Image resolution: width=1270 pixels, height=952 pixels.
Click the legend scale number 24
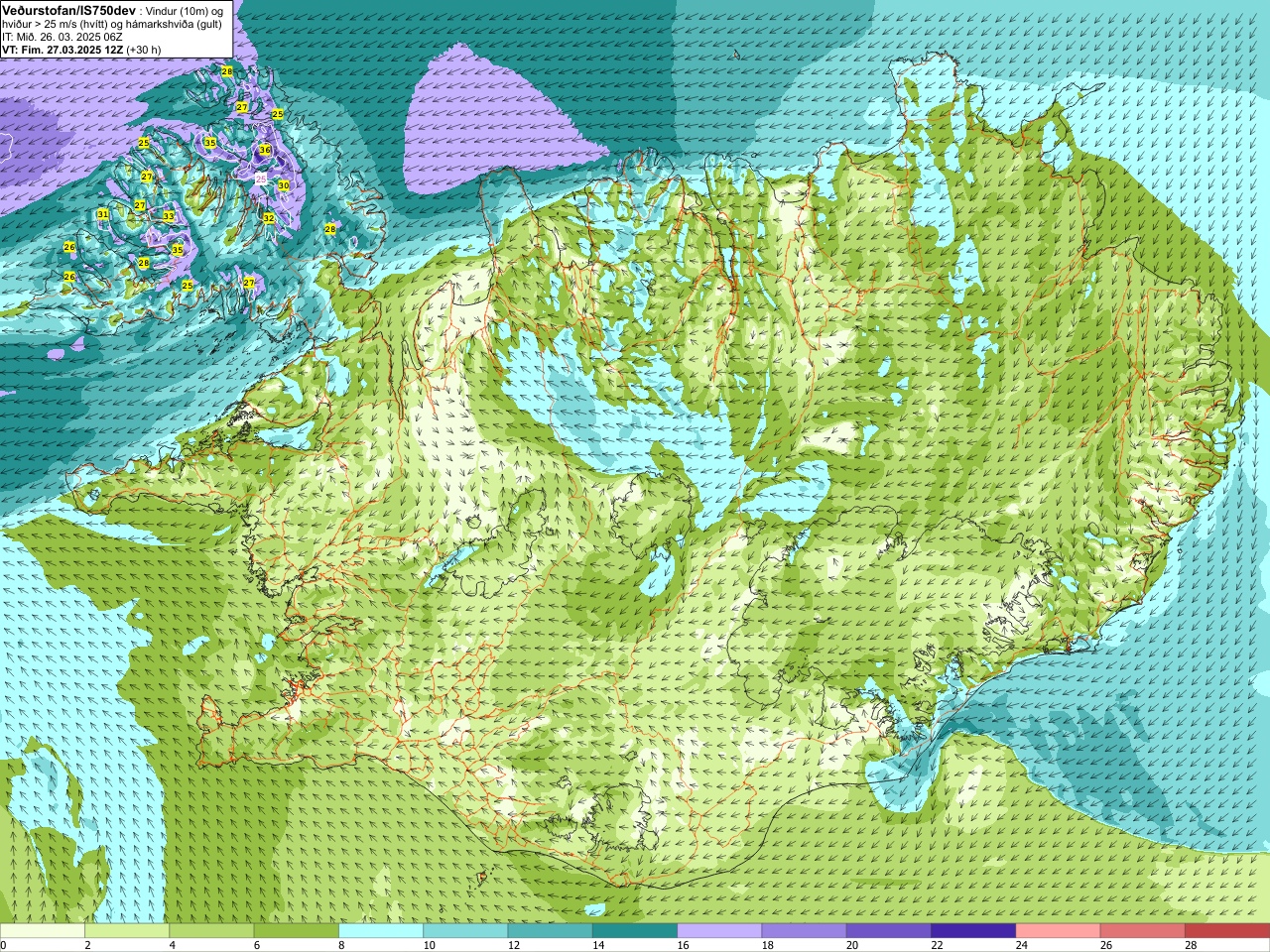coord(1021,945)
